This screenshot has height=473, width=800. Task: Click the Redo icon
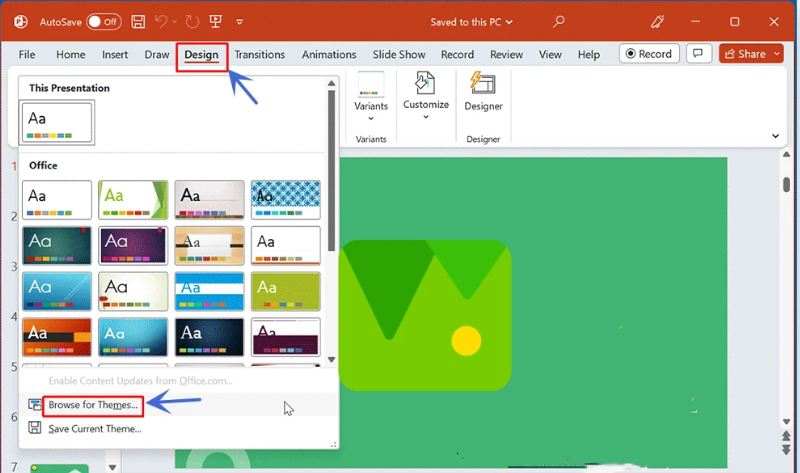(192, 21)
